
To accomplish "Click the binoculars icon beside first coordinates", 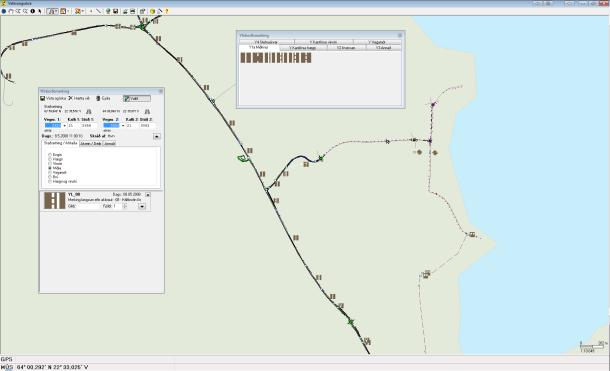I will 89,112.
